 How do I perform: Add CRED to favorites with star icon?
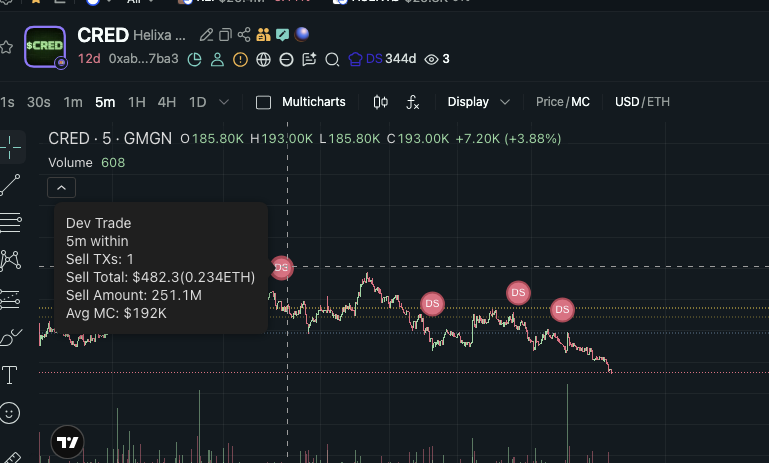6,48
